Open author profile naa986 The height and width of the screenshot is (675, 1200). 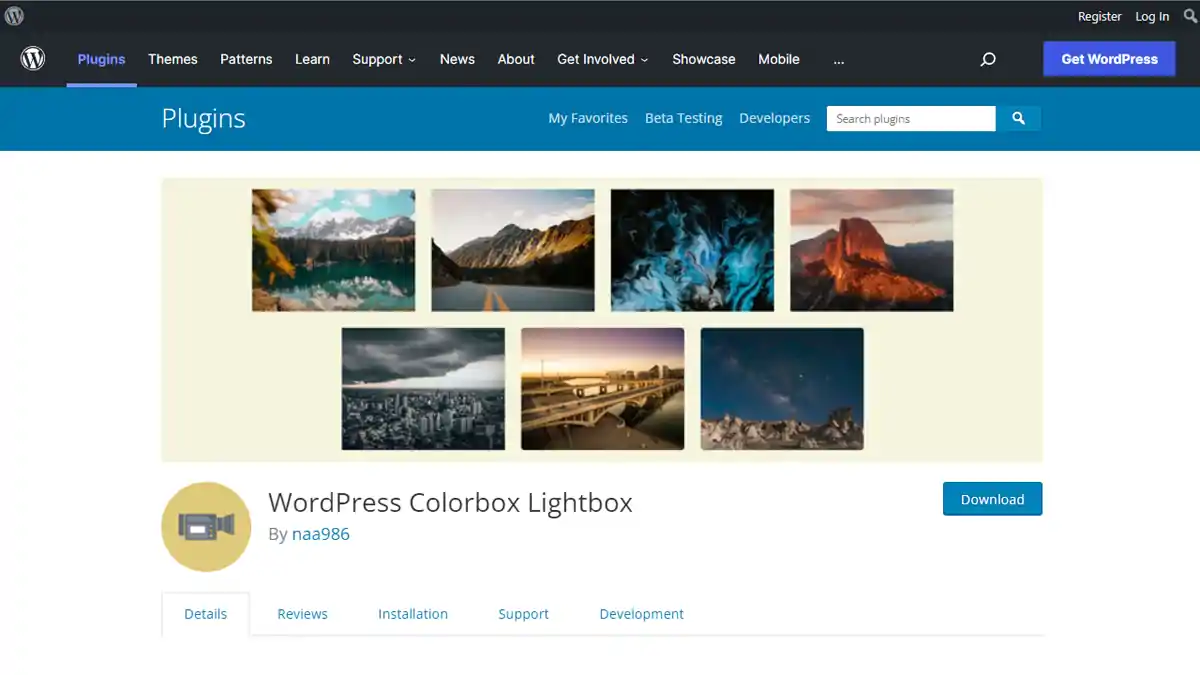tap(321, 534)
